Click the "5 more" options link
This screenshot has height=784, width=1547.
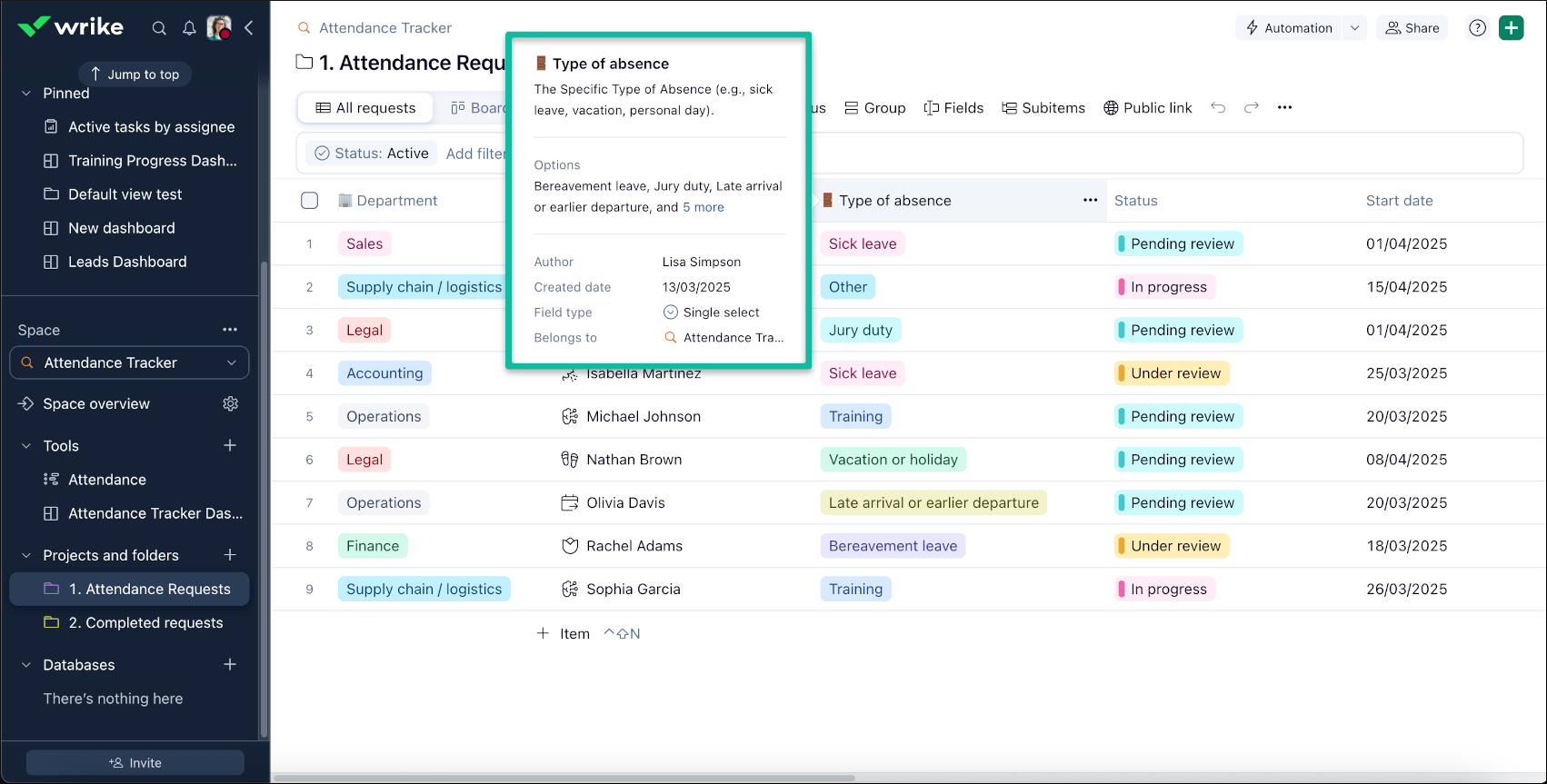(x=704, y=207)
